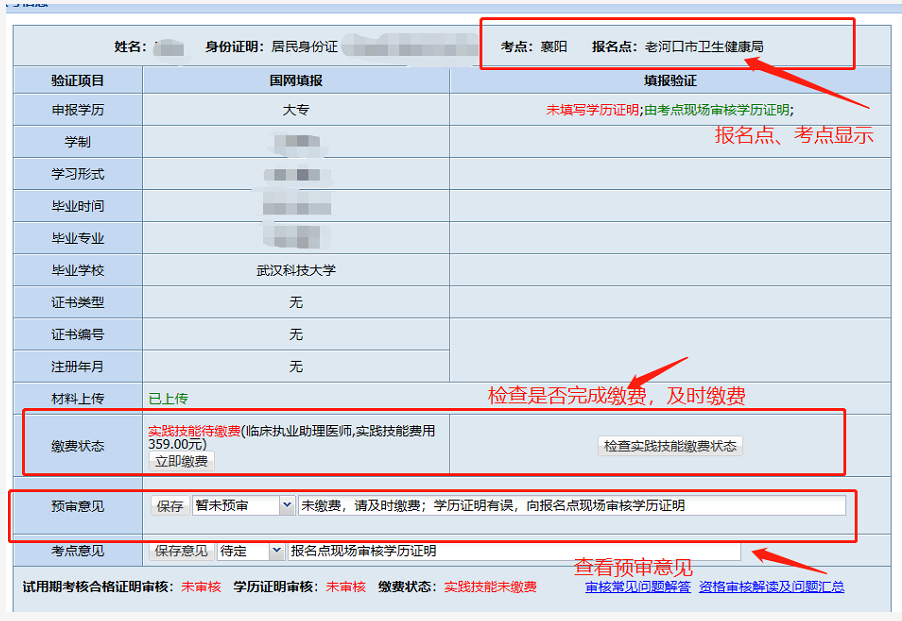Select the 验证项目 header cell
The width and height of the screenshot is (902, 621).
coord(78,80)
